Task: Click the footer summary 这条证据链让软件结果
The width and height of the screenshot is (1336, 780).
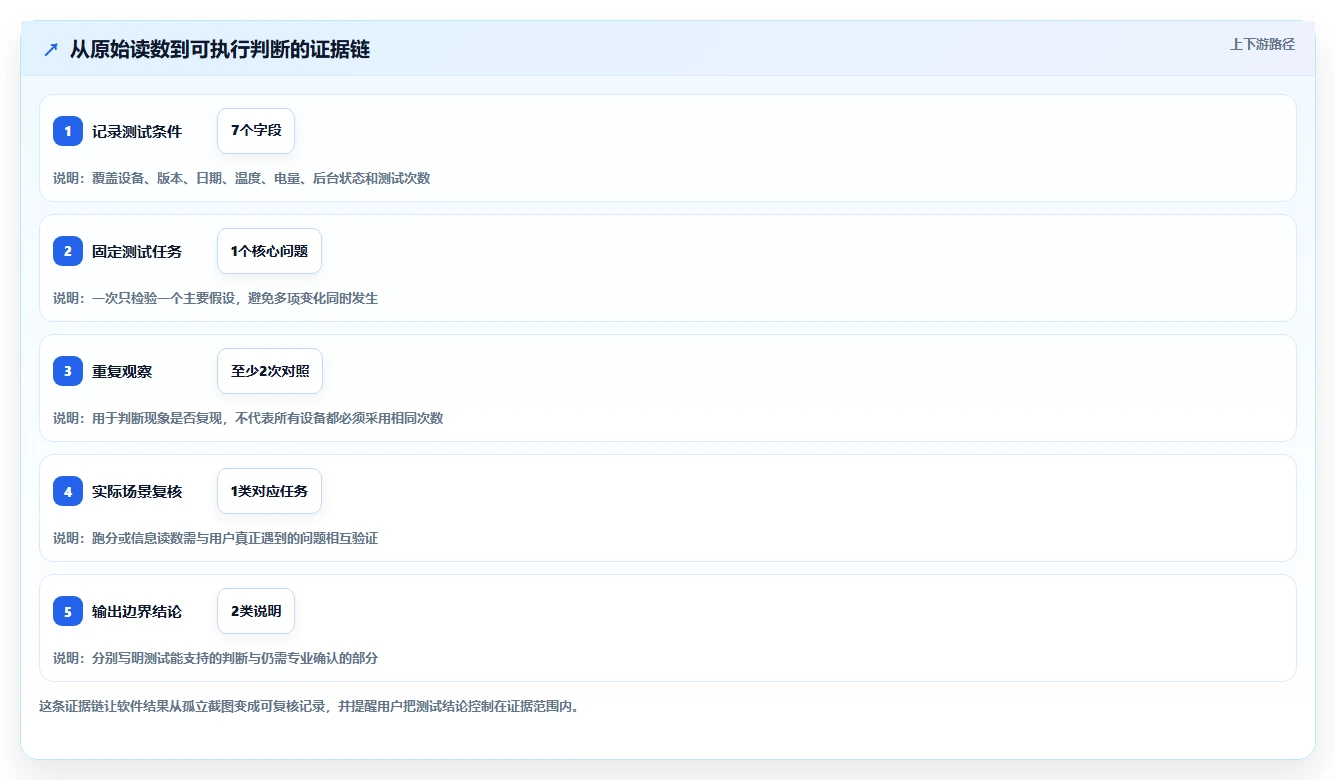Action: point(309,706)
